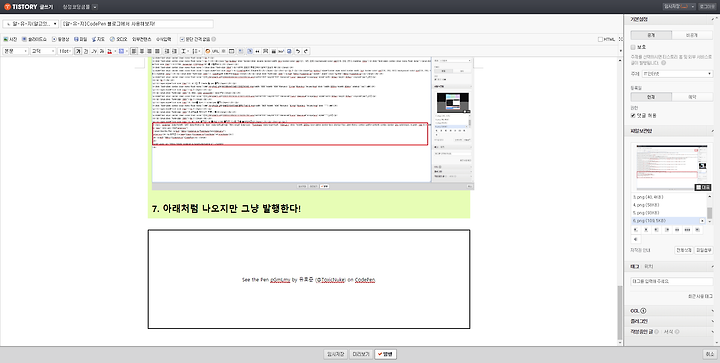Image resolution: width=720 pixels, height=363 pixels.
Task: Open the 본문 paragraph style dropdown
Action: (x=15, y=51)
